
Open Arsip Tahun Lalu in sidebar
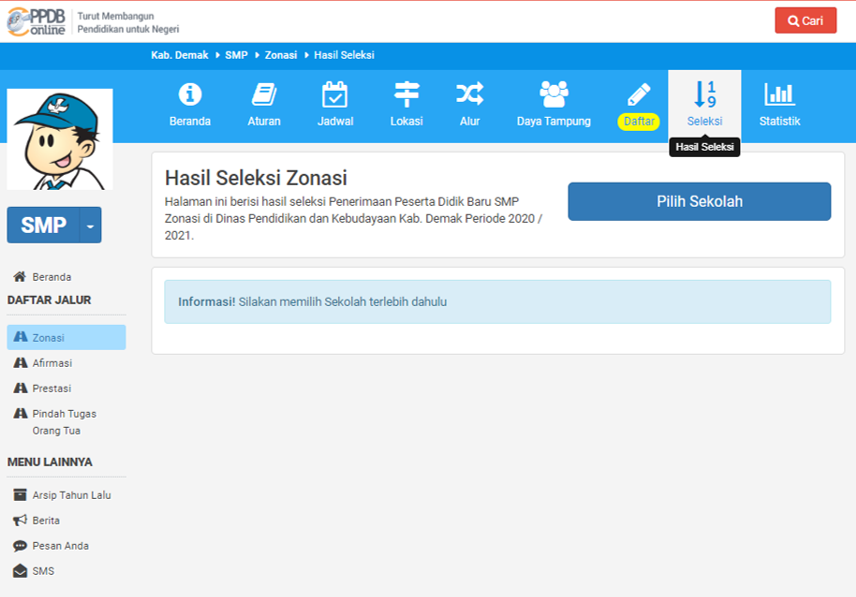pyautogui.click(x=71, y=495)
